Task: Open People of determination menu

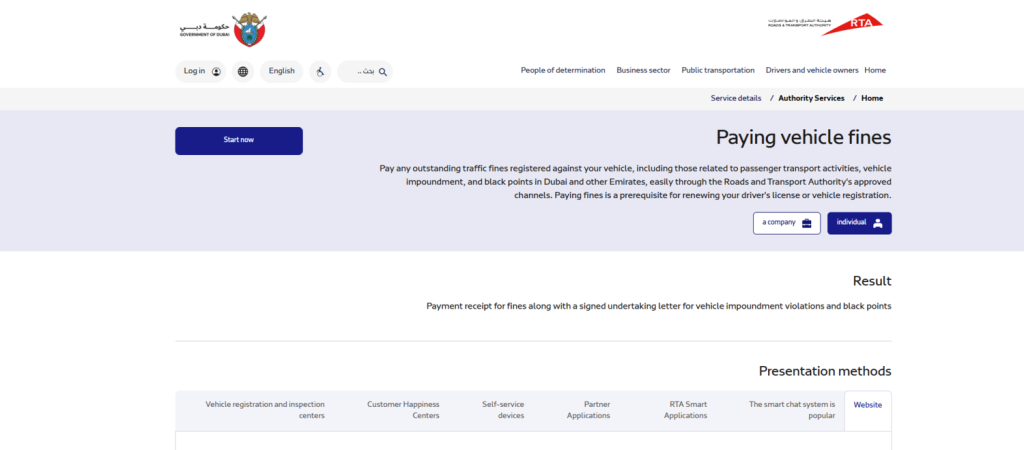Action: (x=563, y=71)
